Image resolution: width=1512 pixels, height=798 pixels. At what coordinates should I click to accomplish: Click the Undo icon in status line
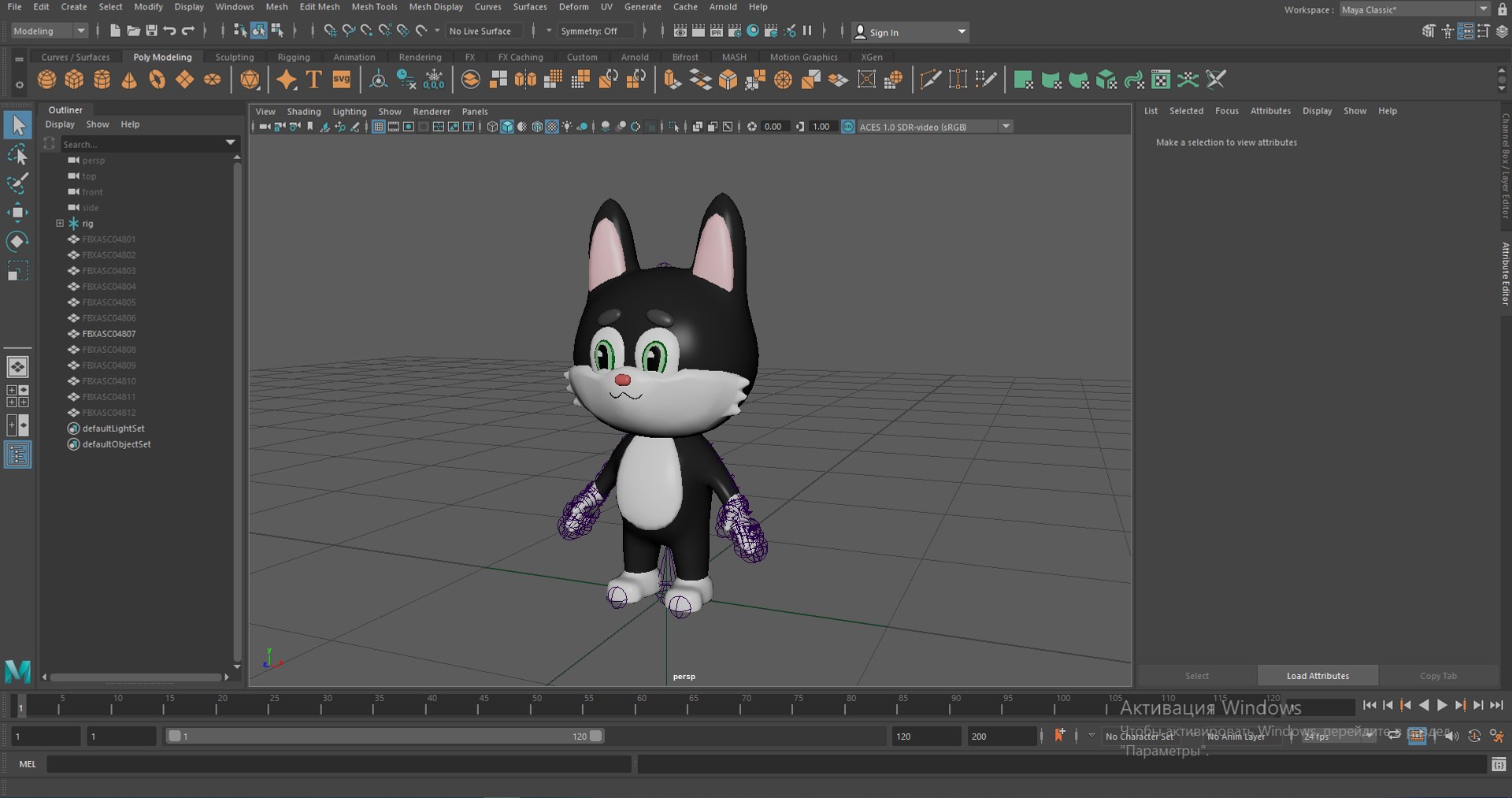(x=170, y=31)
